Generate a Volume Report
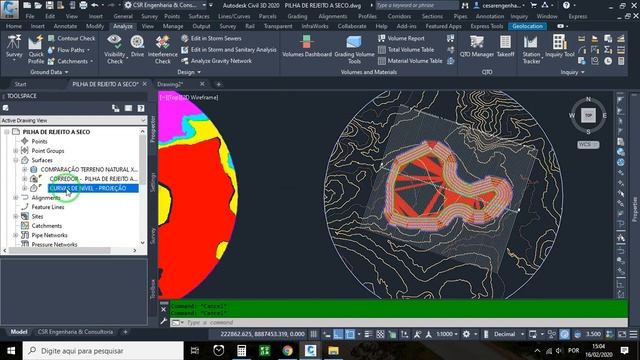640x360 pixels. pyautogui.click(x=401, y=38)
